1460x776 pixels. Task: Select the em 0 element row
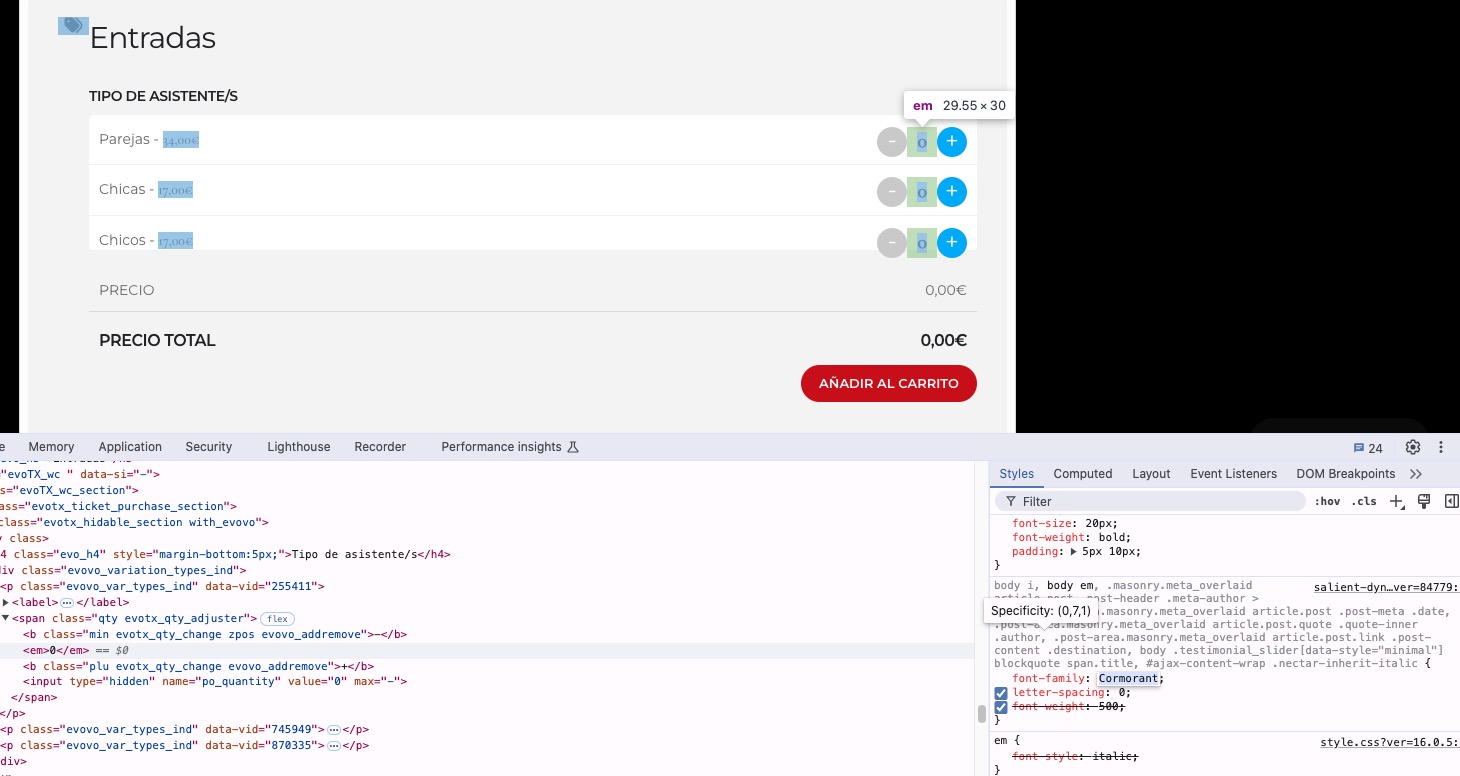pos(487,651)
